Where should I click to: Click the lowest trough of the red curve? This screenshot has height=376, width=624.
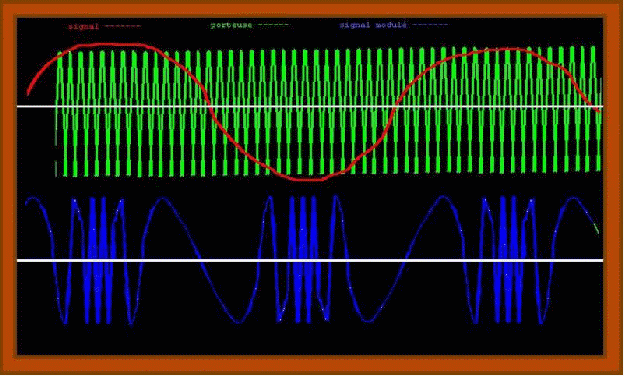point(306,179)
